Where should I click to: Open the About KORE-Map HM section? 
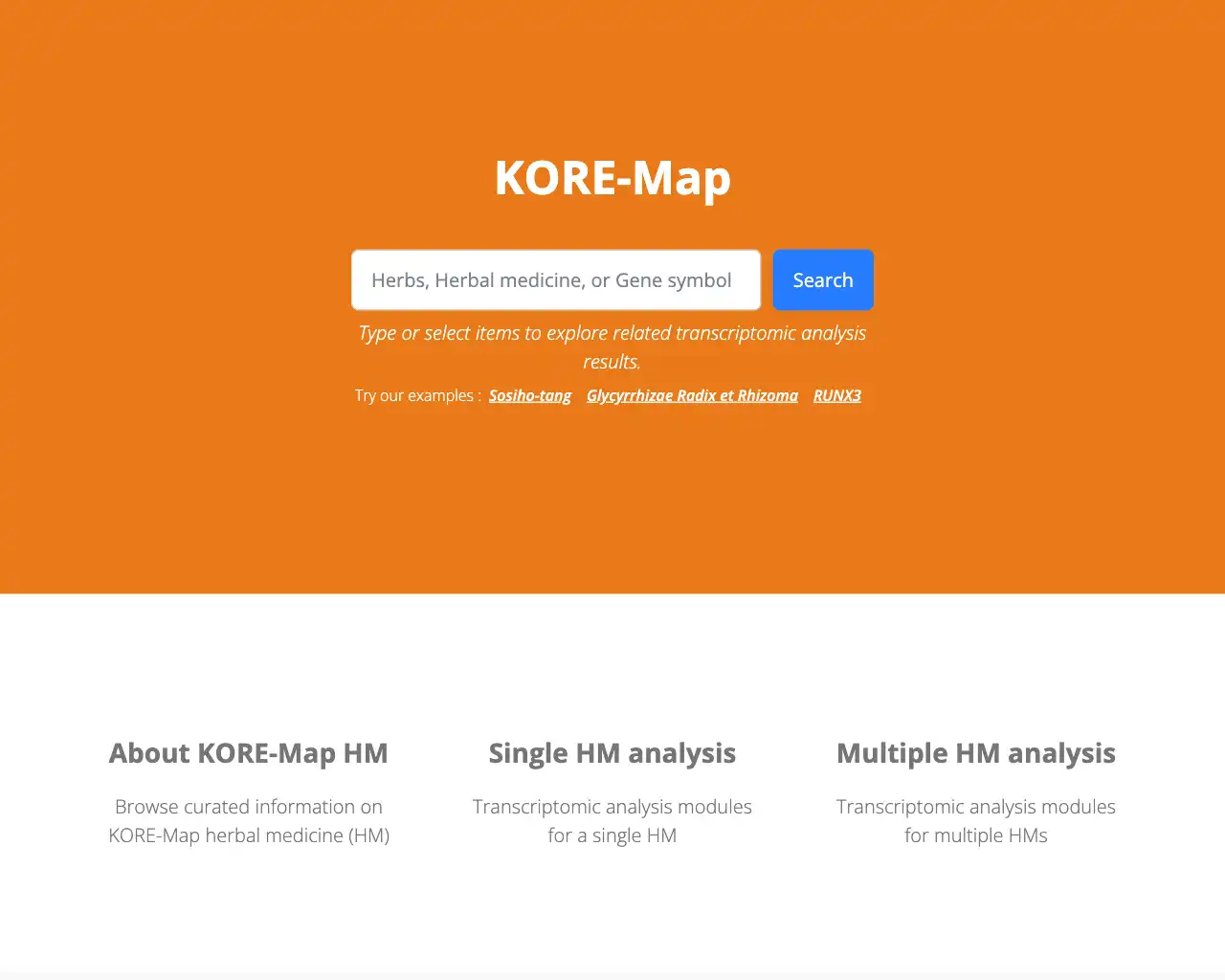pyautogui.click(x=249, y=753)
